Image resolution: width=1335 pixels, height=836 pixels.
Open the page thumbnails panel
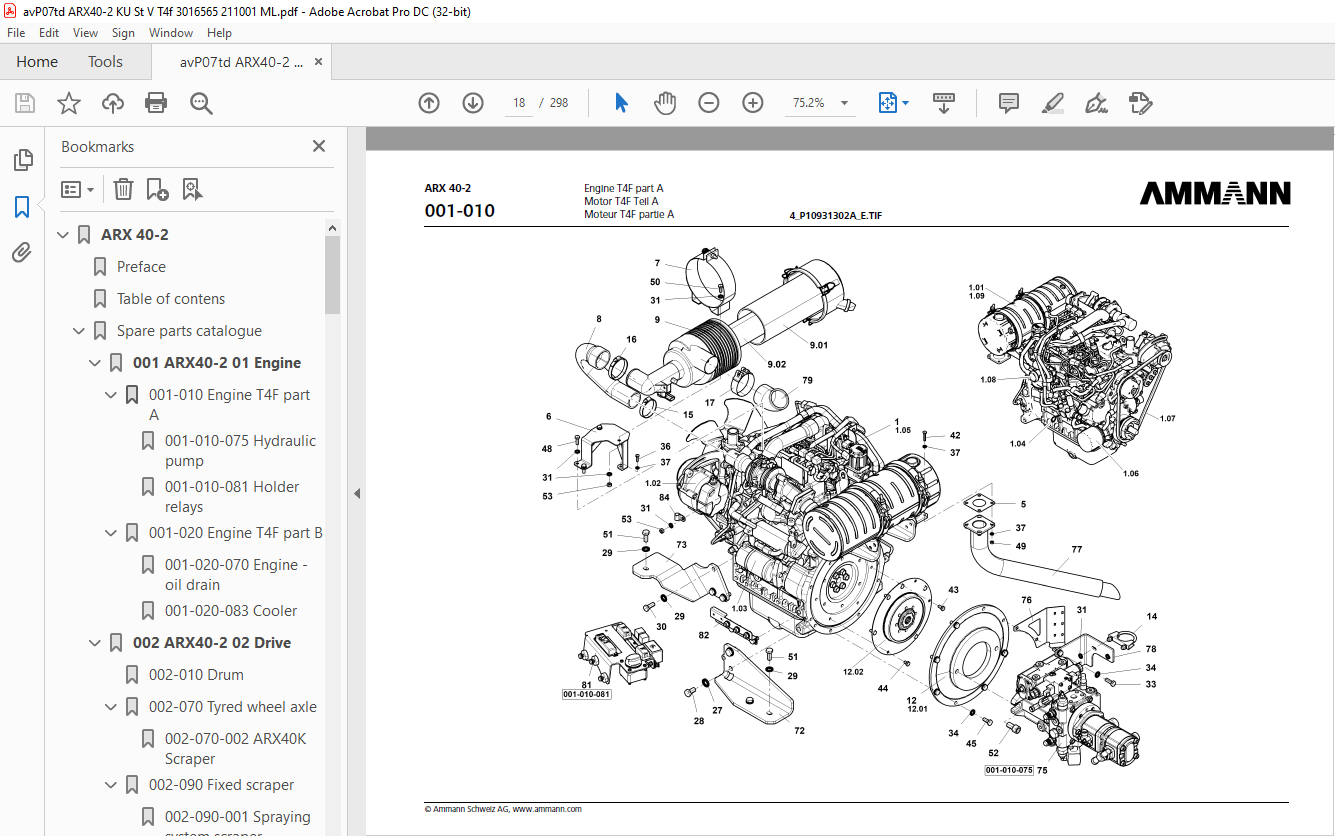(22, 160)
